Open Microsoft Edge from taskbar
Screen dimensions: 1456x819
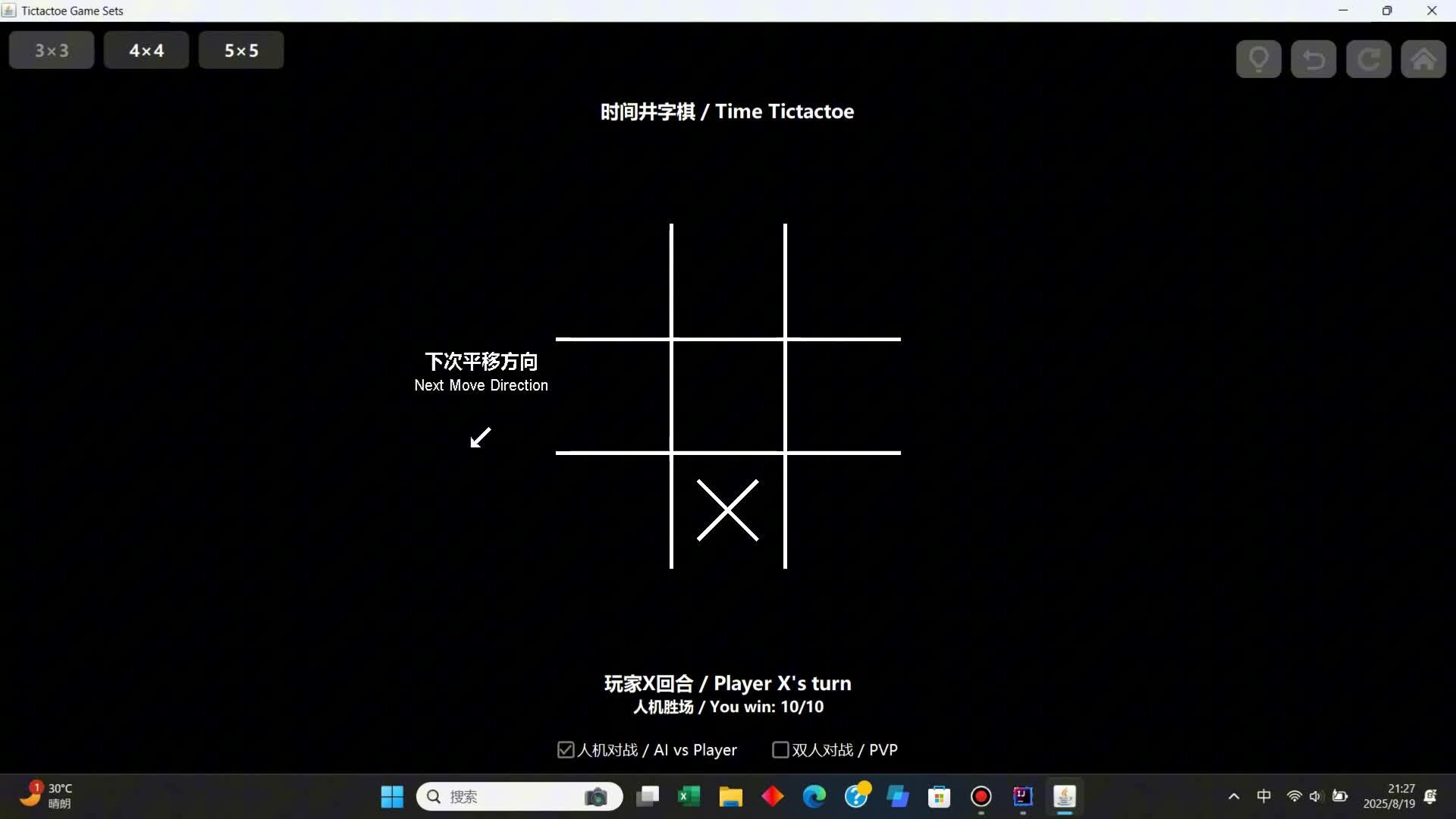814,796
